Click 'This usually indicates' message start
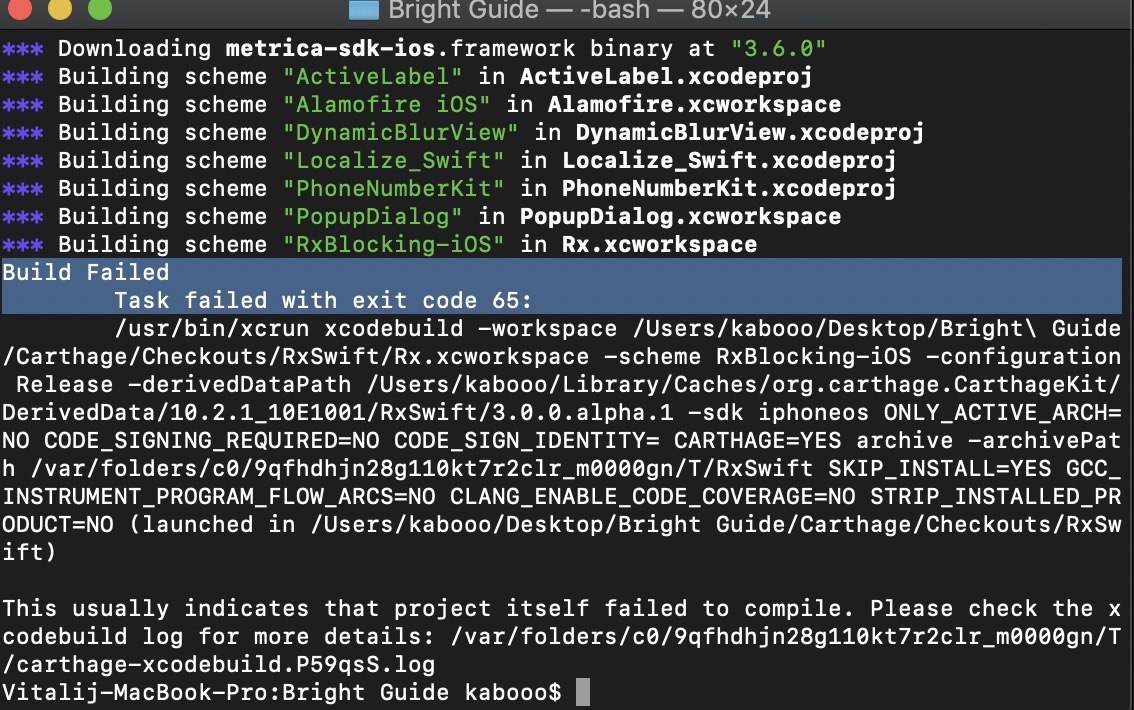The width and height of the screenshot is (1134, 710). click(155, 609)
